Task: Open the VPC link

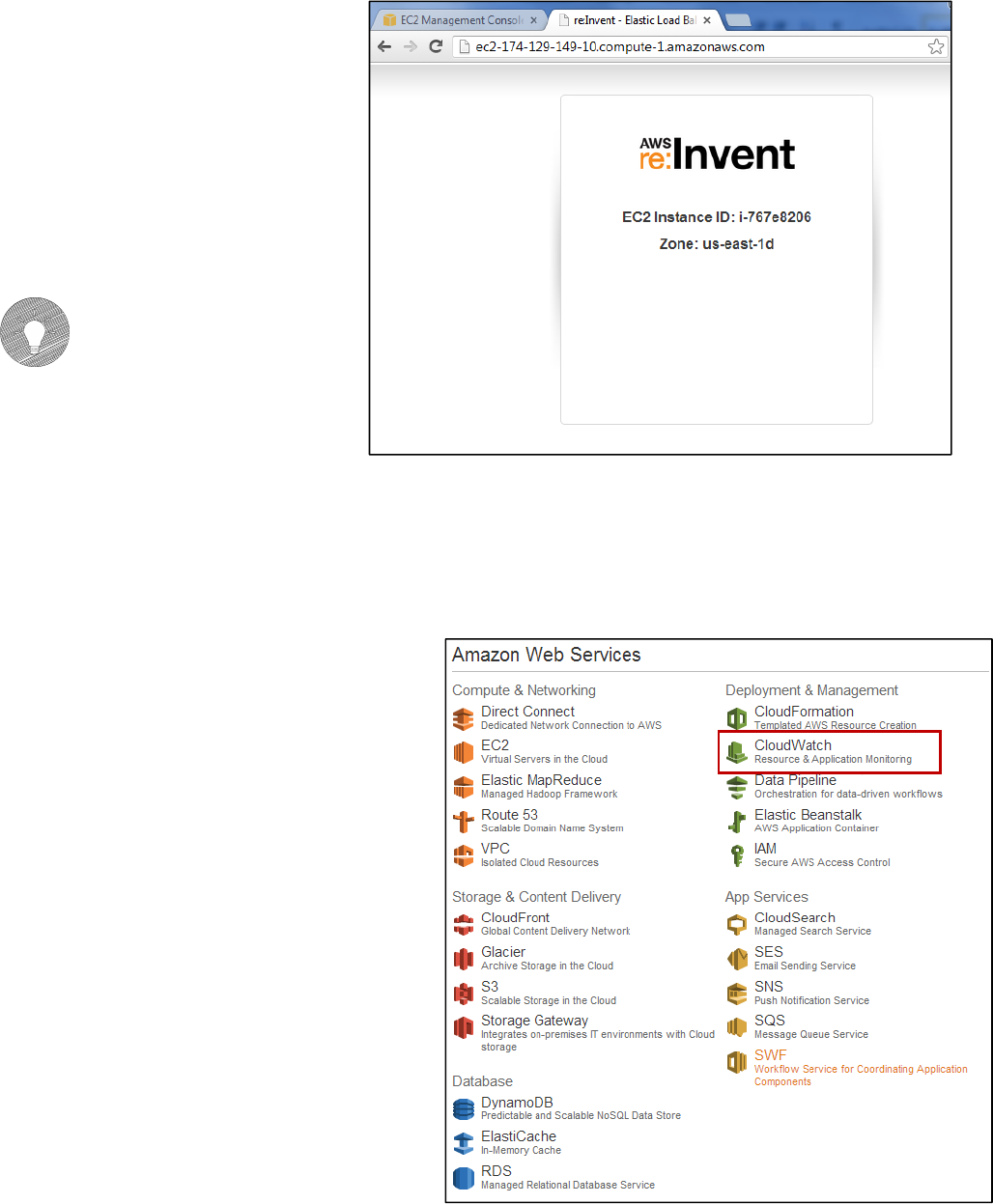Action: point(495,849)
